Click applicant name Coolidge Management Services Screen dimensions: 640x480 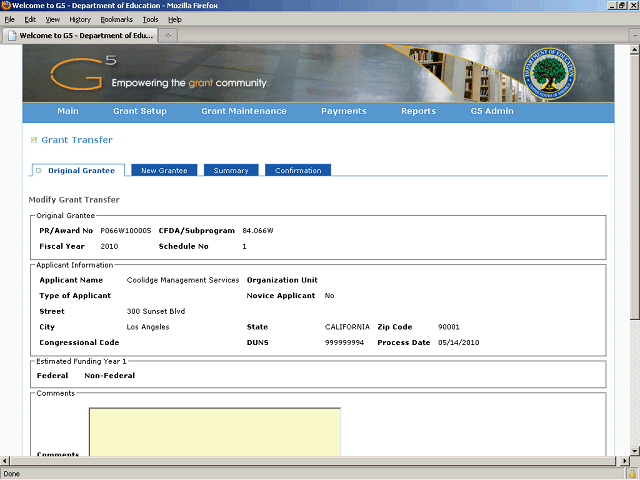click(x=183, y=280)
